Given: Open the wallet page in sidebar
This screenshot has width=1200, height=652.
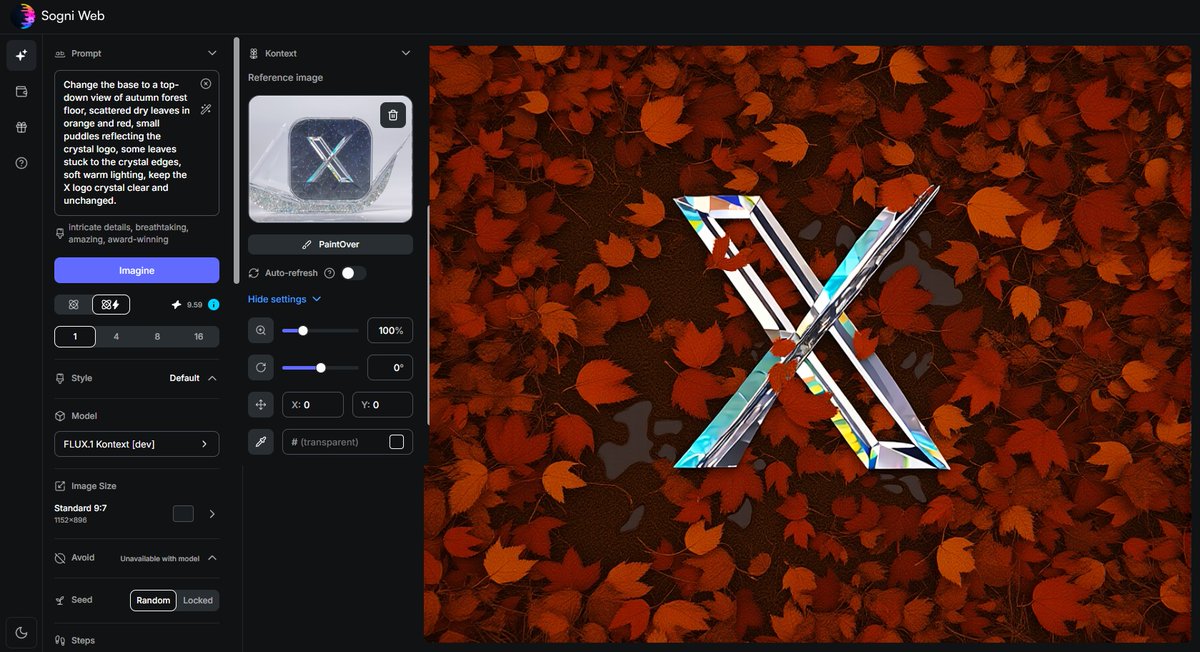Looking at the screenshot, I should 22,92.
